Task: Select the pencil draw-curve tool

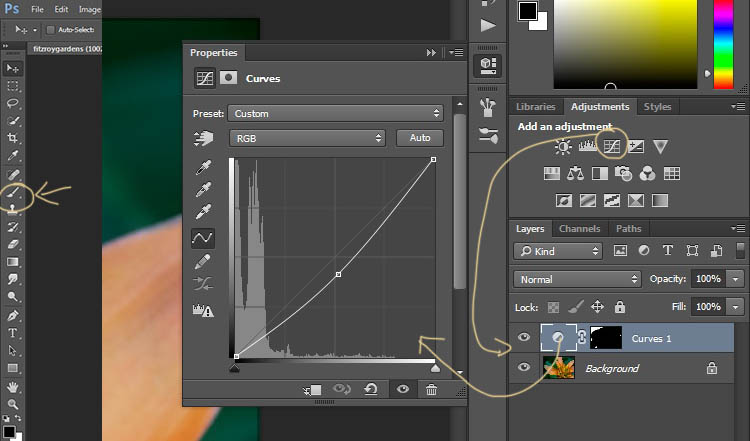Action: coord(203,262)
